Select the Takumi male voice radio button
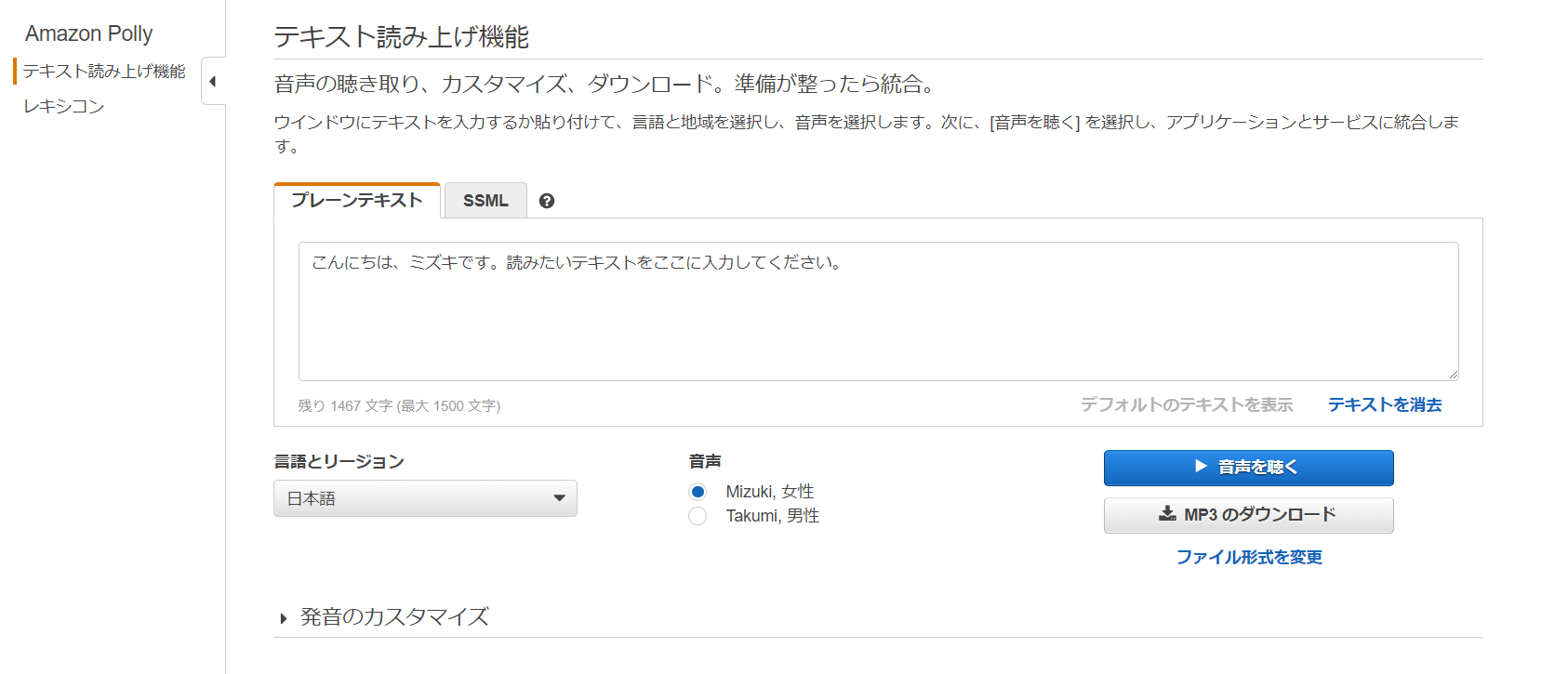 [x=698, y=516]
